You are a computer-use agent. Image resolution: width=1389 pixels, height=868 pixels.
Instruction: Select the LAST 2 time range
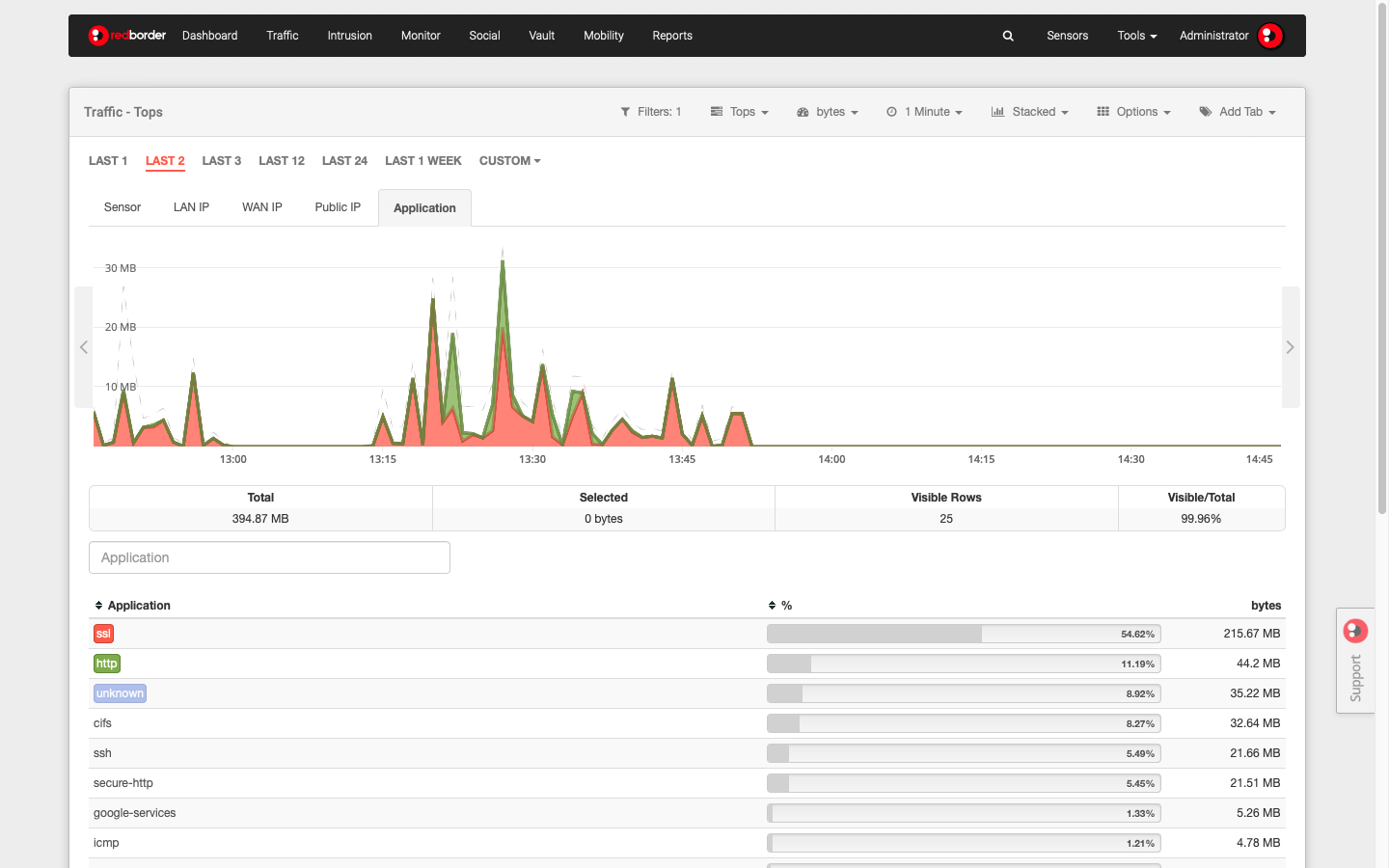click(165, 161)
